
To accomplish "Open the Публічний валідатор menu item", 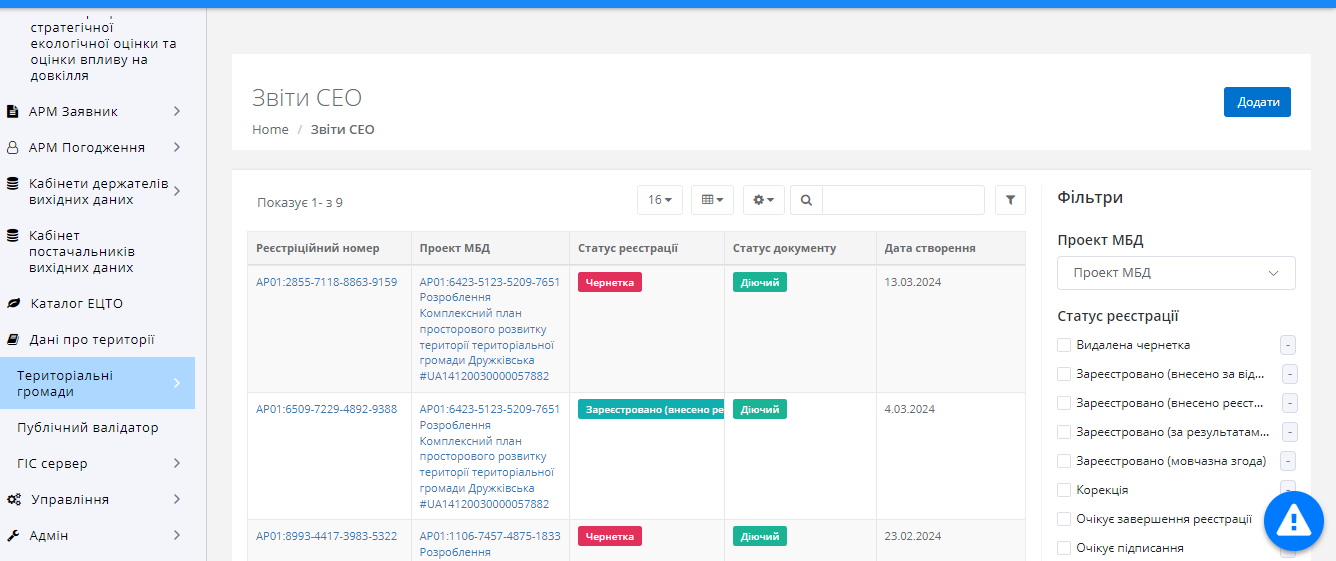I will click(88, 427).
